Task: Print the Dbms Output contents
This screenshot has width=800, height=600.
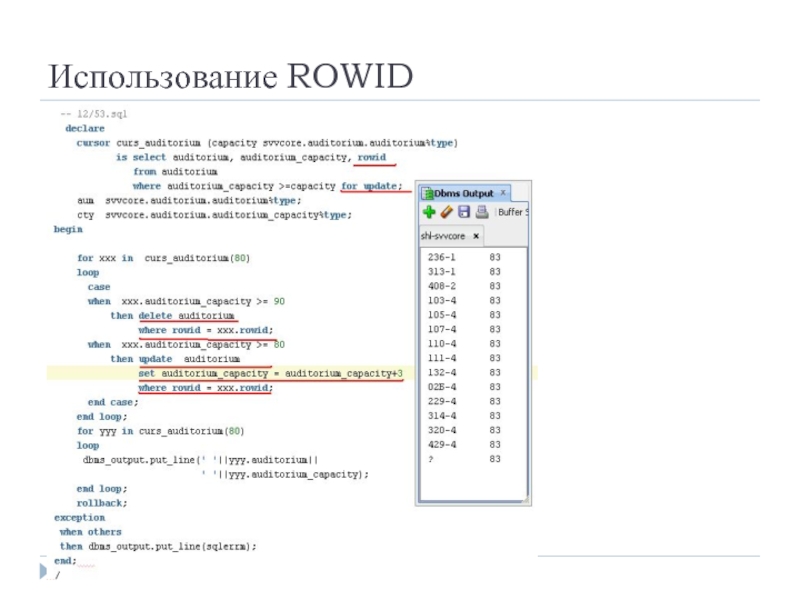Action: (x=481, y=212)
